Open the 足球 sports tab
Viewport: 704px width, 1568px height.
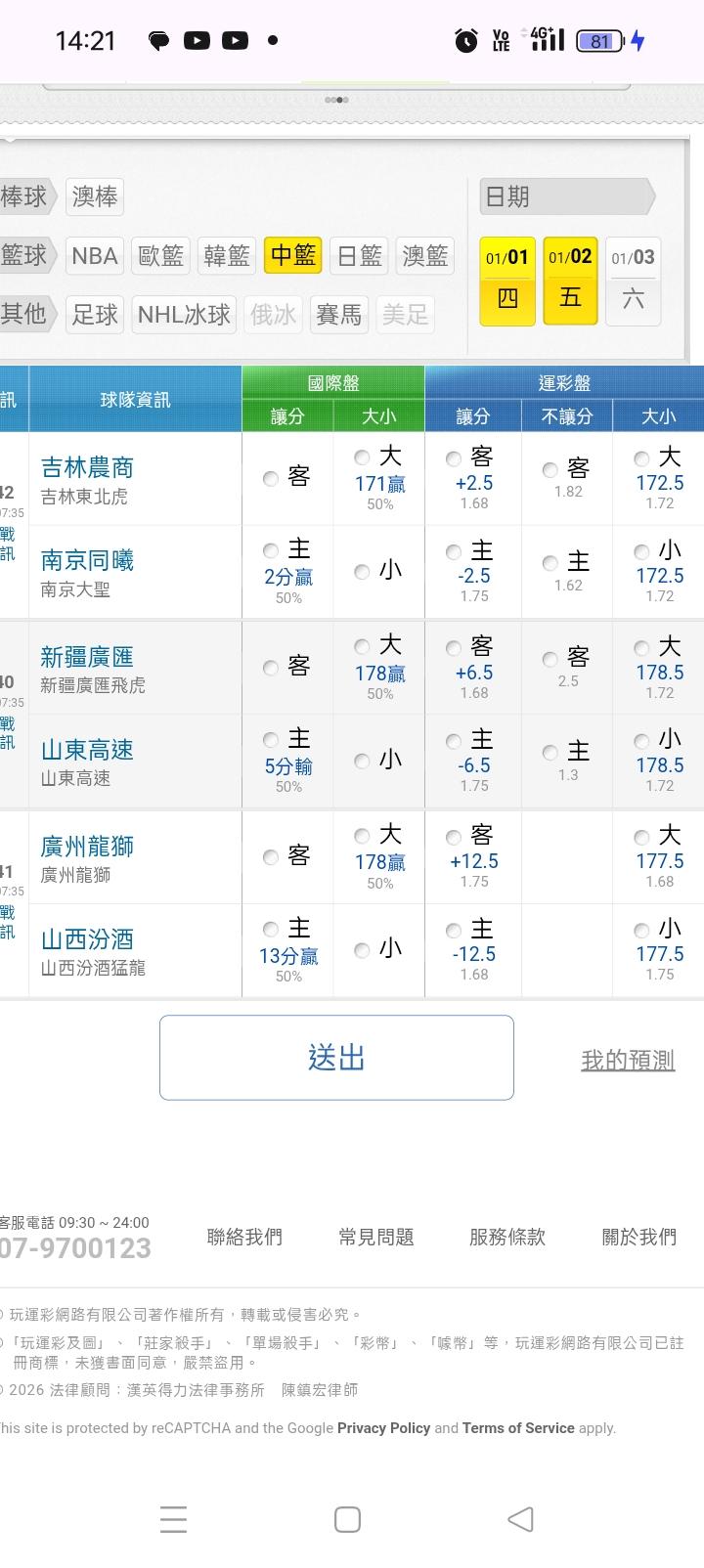pos(95,315)
